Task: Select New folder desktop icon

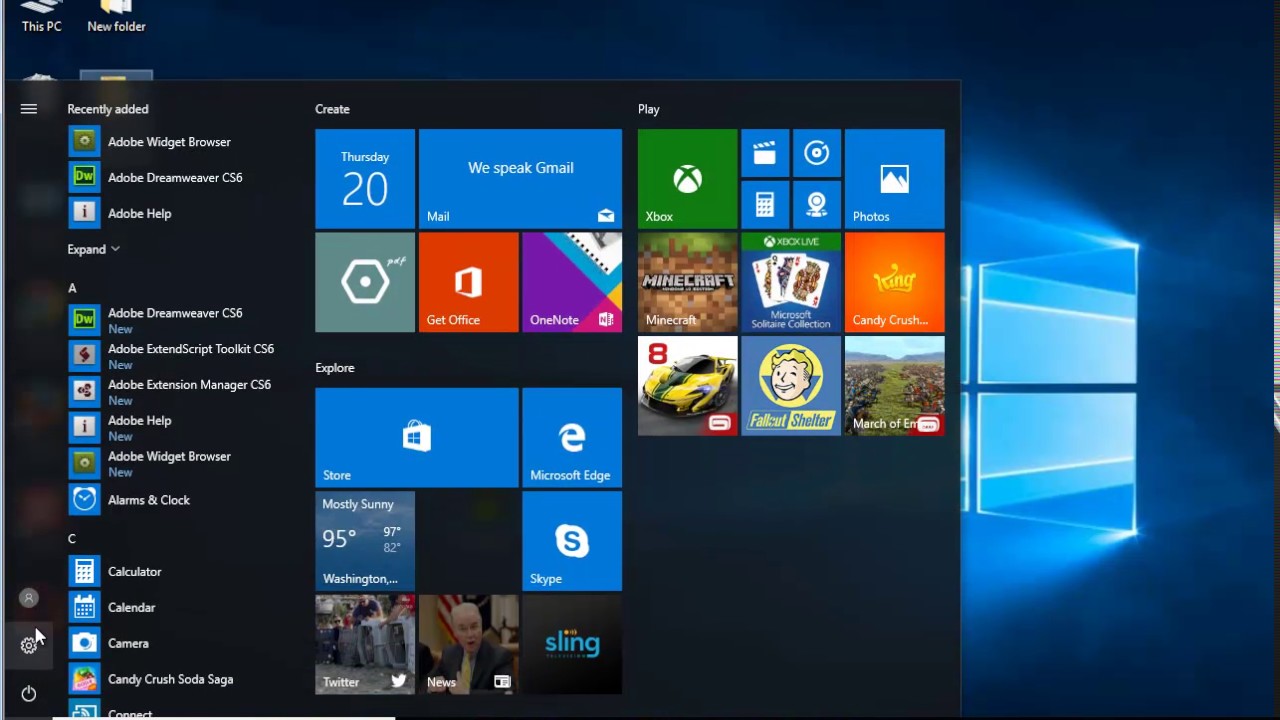Action: 116,17
